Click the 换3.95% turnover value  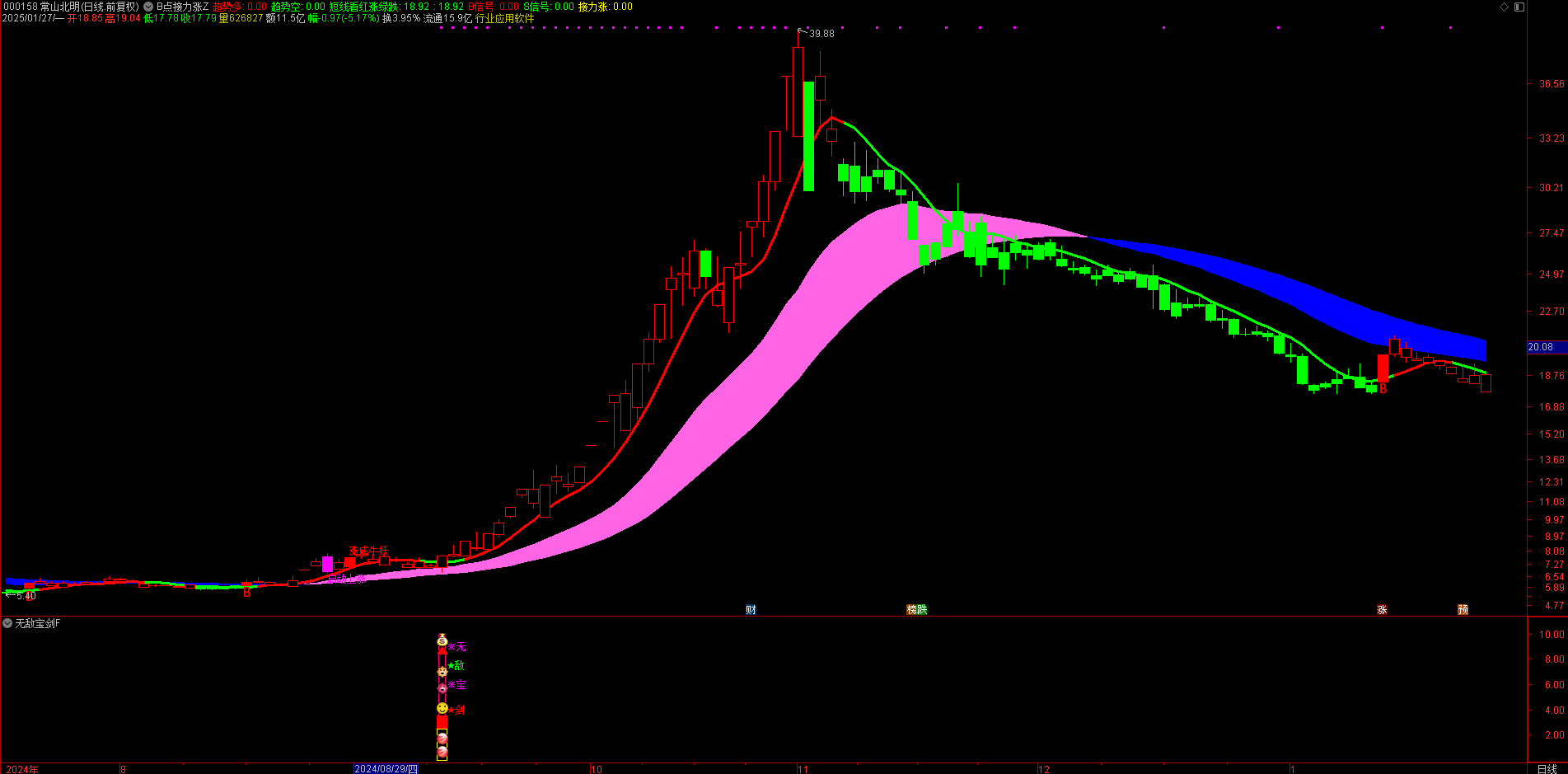(x=401, y=18)
